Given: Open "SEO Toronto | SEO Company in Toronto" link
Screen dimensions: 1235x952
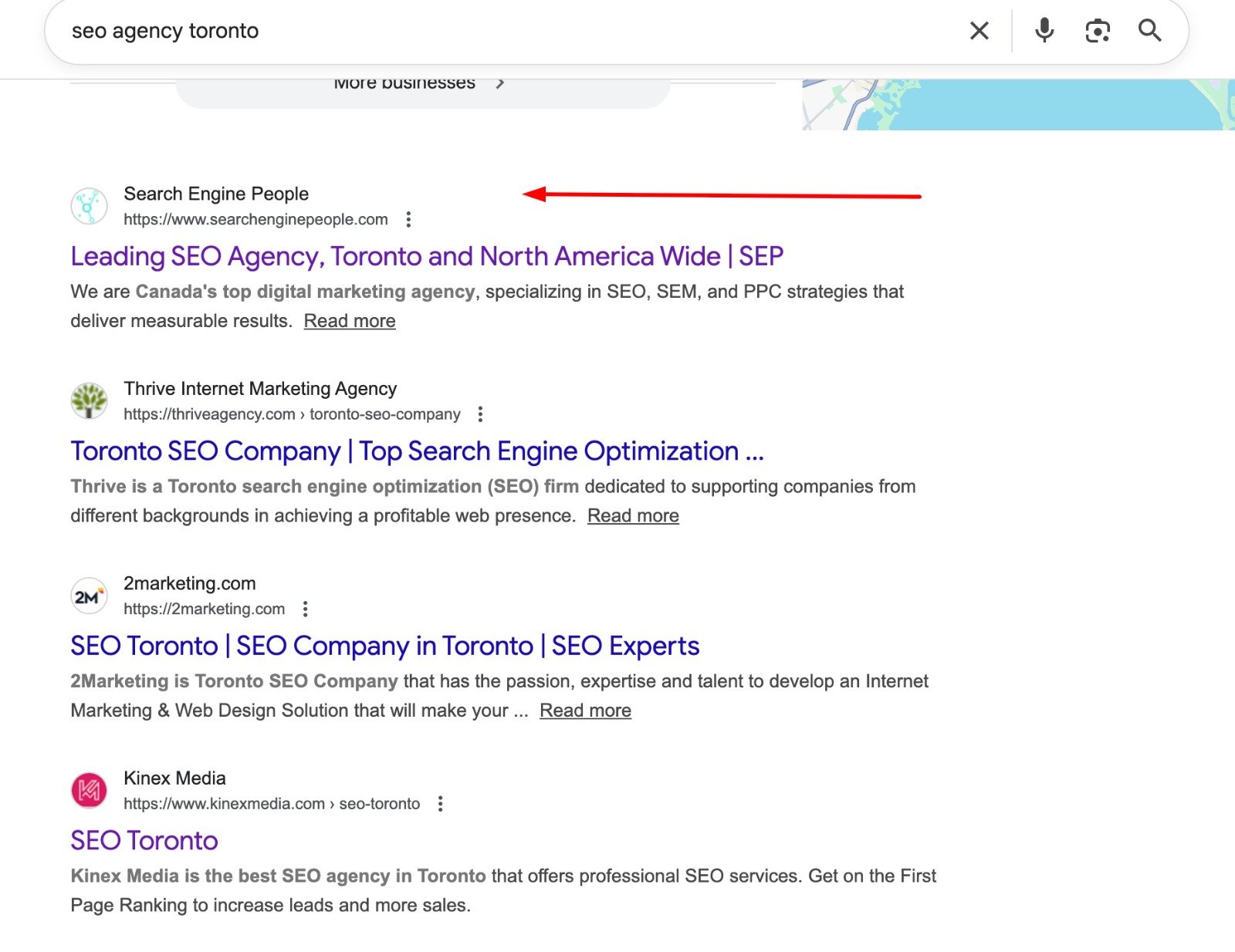Looking at the screenshot, I should [384, 646].
